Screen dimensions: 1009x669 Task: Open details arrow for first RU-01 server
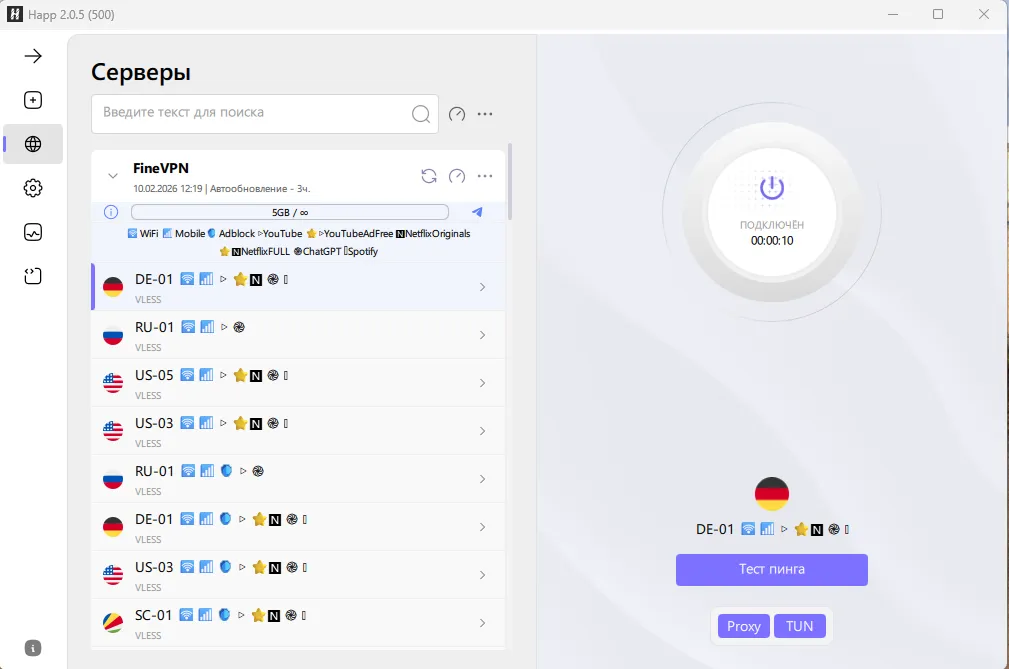click(482, 335)
